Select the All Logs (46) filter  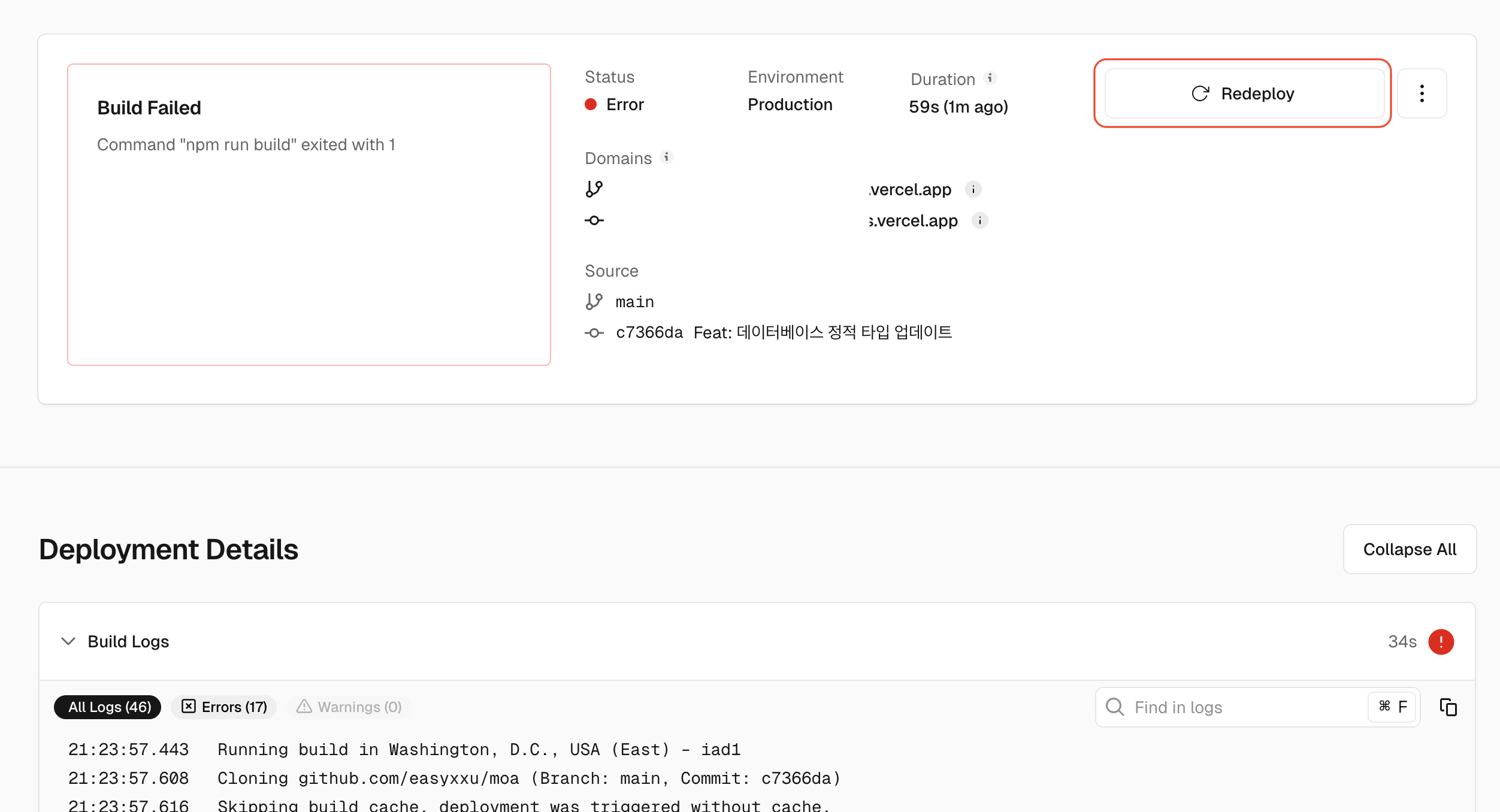point(108,707)
